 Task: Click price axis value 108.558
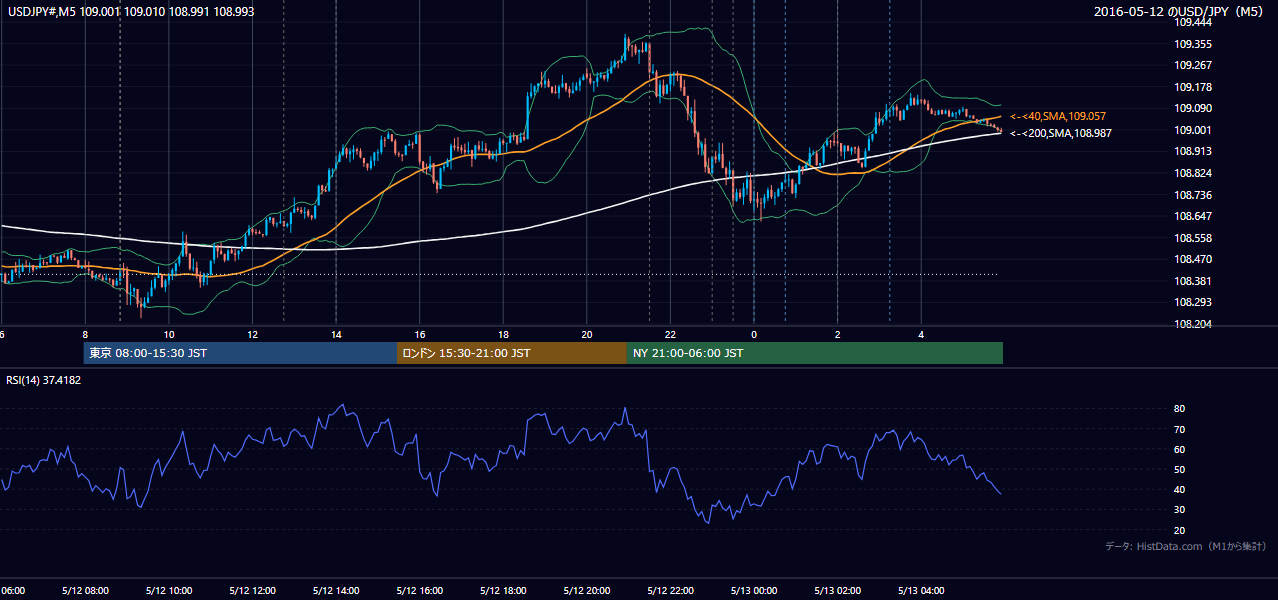click(x=1193, y=238)
